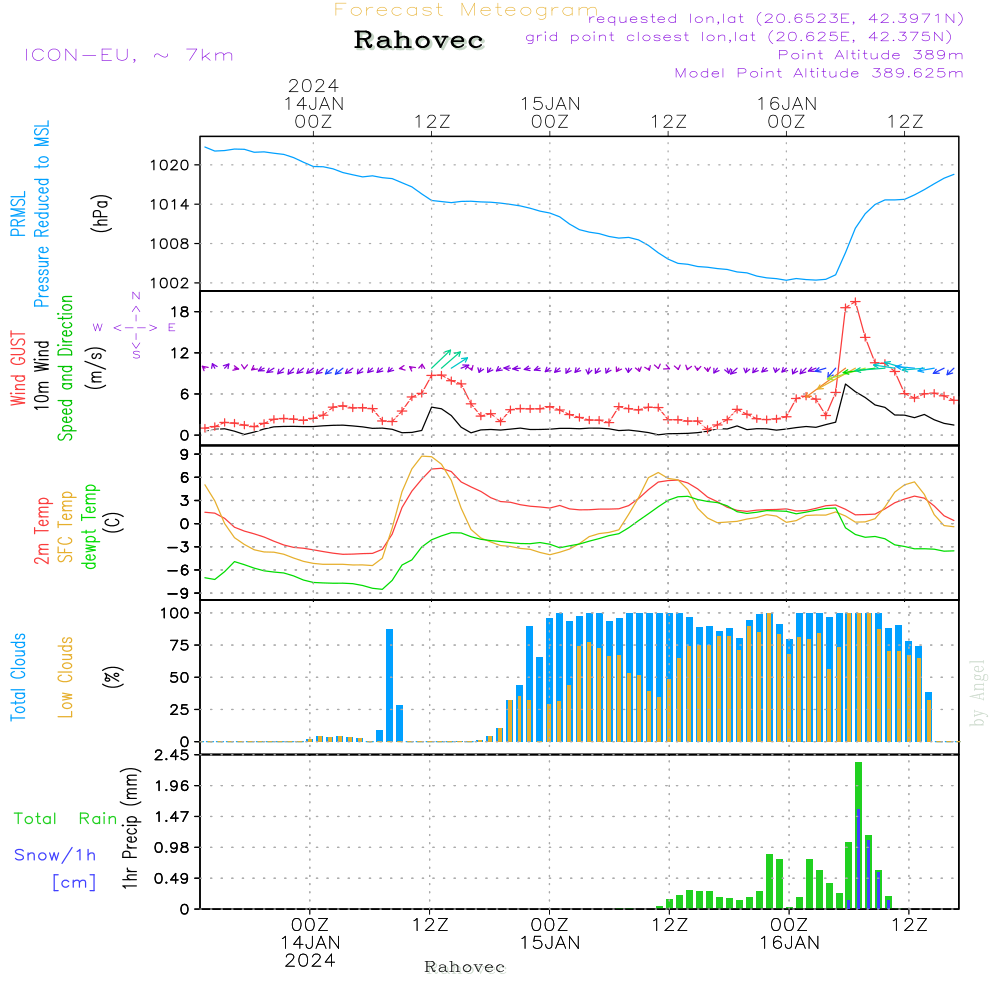The image size is (1000, 1000).
Task: Click the Forecast Meteogram heading
Action: point(466,10)
